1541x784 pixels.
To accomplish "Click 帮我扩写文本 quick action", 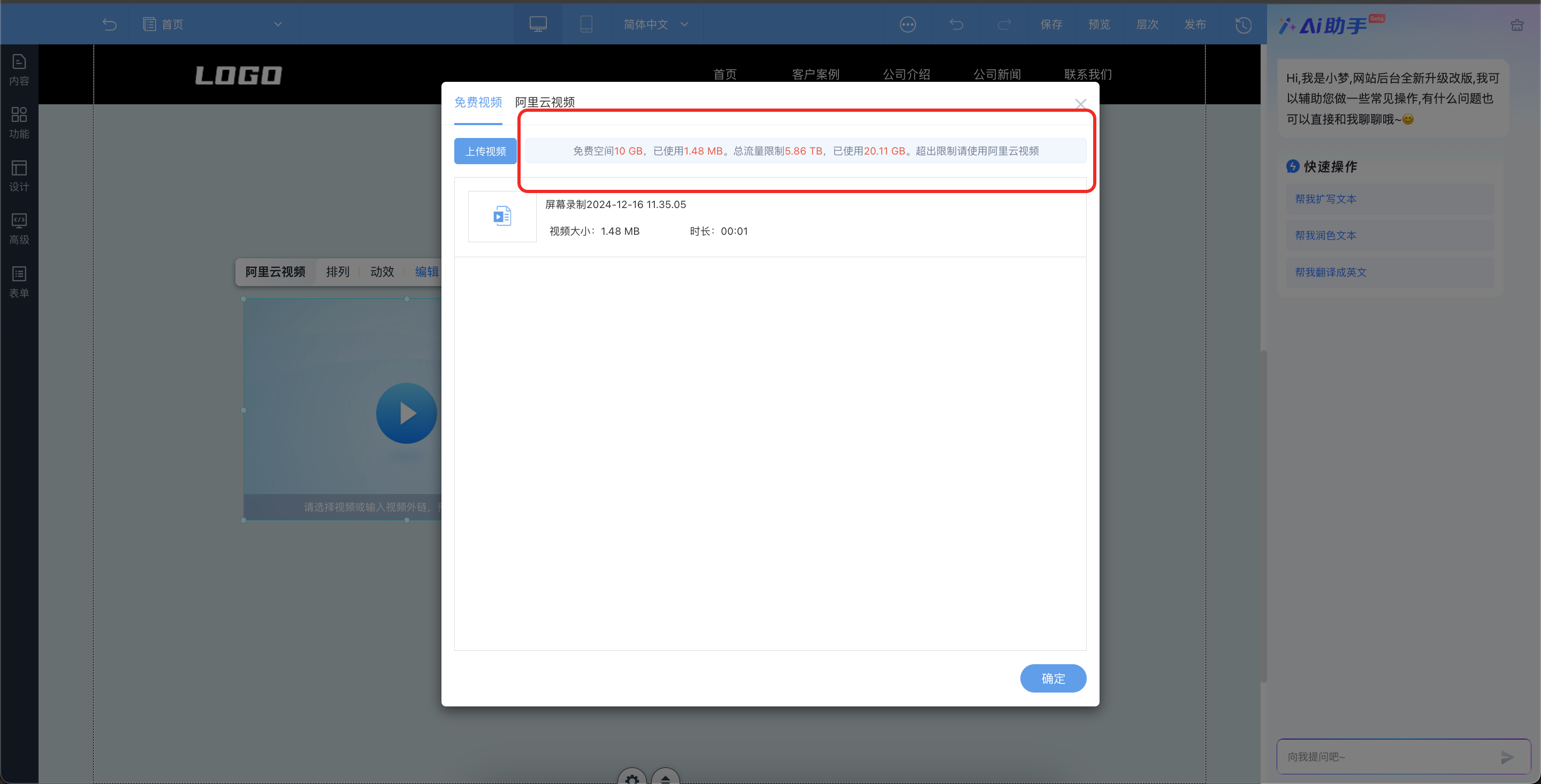I will [1326, 199].
